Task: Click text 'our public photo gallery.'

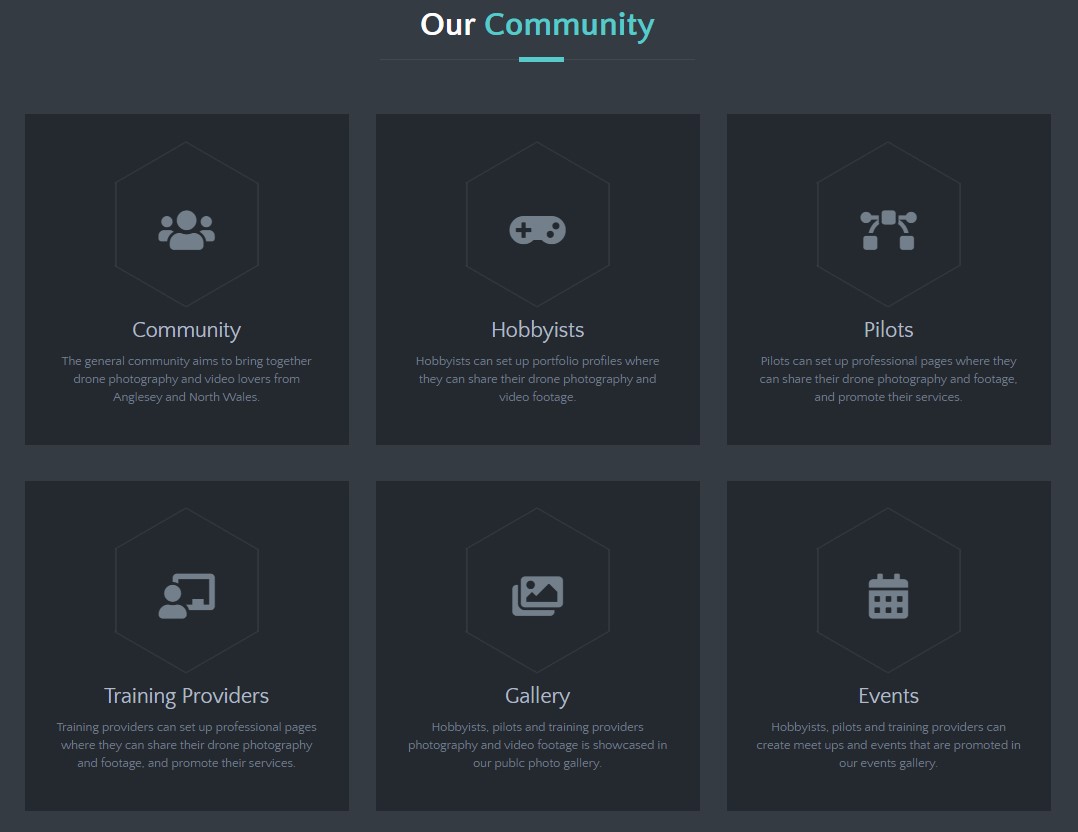Action: click(x=537, y=763)
